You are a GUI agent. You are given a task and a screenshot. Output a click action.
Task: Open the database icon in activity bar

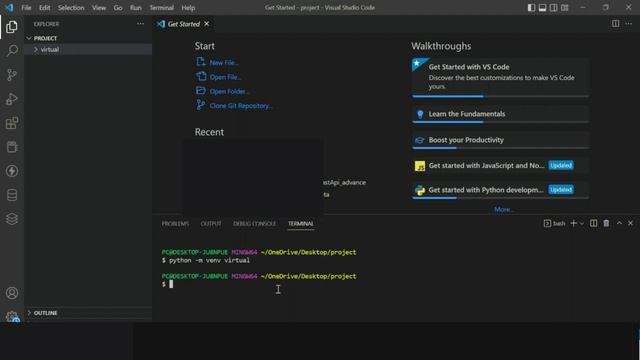click(x=12, y=195)
